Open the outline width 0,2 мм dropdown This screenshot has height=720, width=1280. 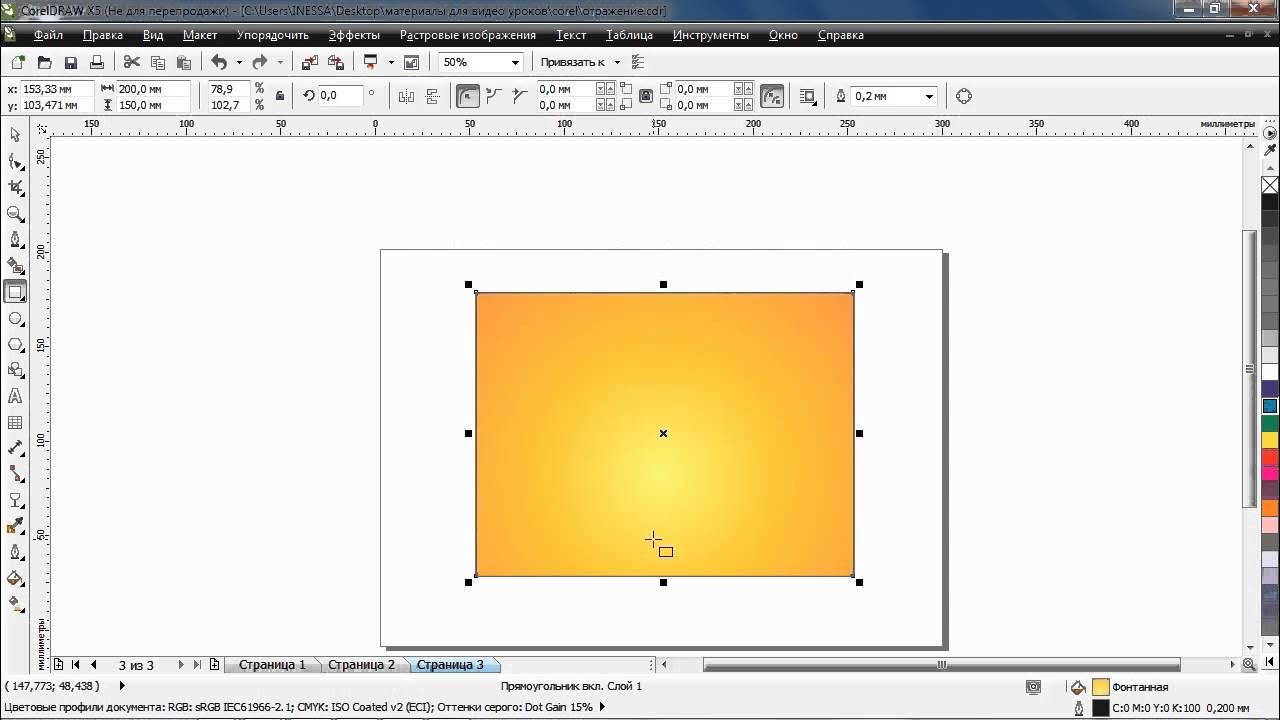pos(929,96)
